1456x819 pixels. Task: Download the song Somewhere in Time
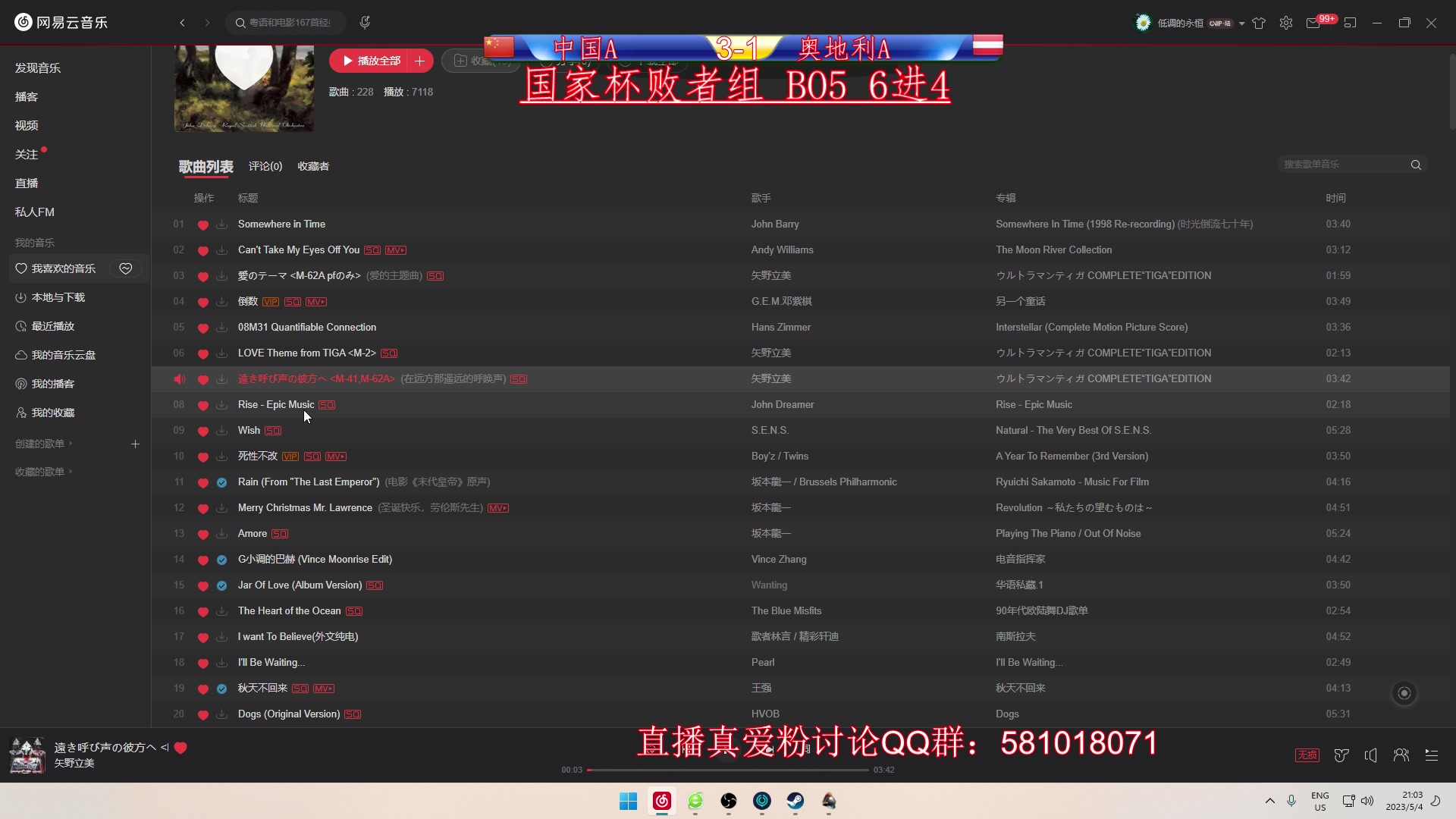221,224
